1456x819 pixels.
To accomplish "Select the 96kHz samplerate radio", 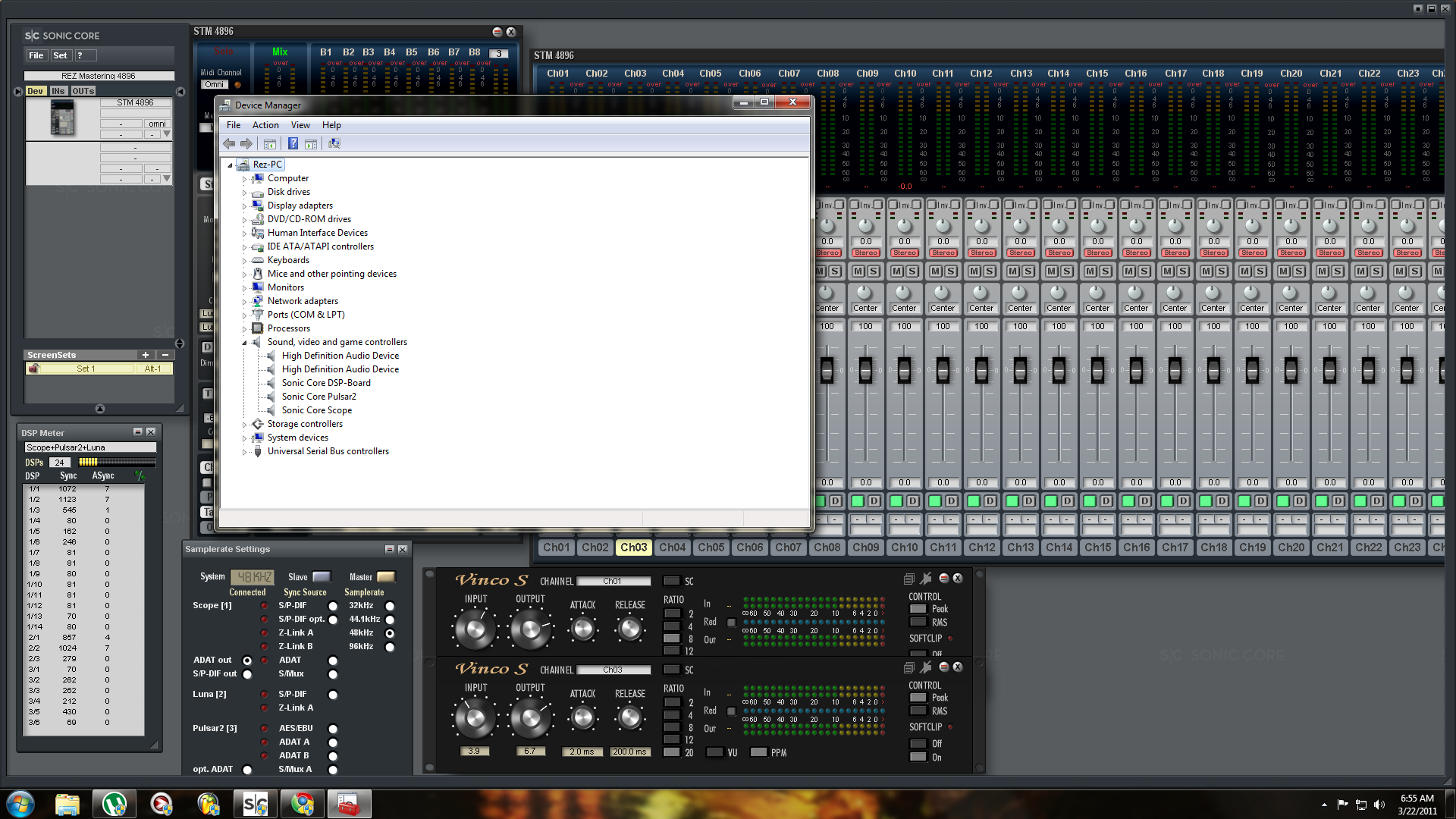I will click(390, 647).
